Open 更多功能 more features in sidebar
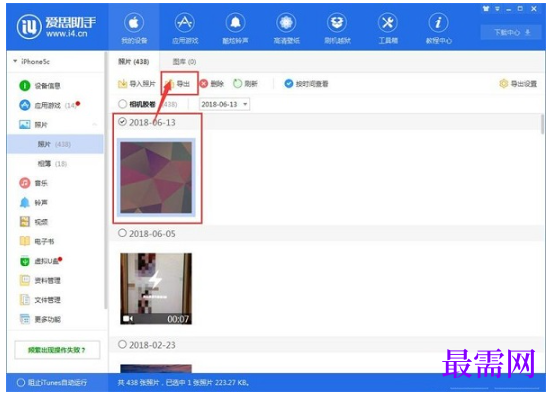 40,319
